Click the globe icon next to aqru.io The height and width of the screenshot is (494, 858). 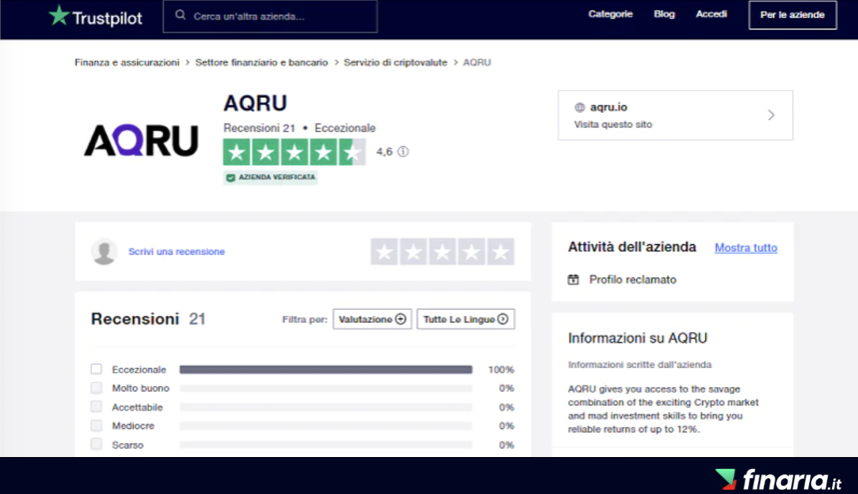tap(579, 107)
